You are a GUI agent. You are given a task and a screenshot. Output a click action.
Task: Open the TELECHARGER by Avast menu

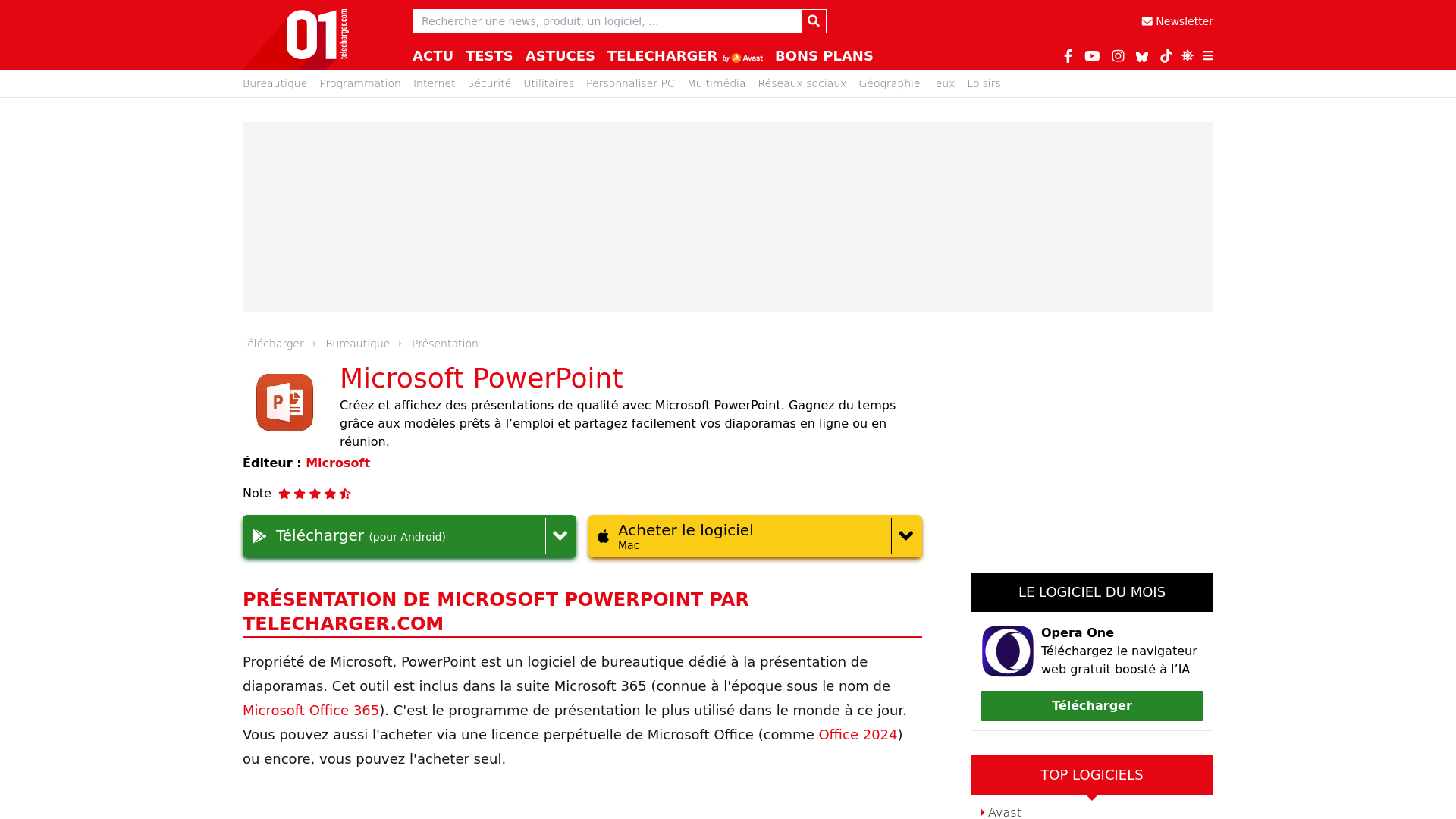(685, 56)
